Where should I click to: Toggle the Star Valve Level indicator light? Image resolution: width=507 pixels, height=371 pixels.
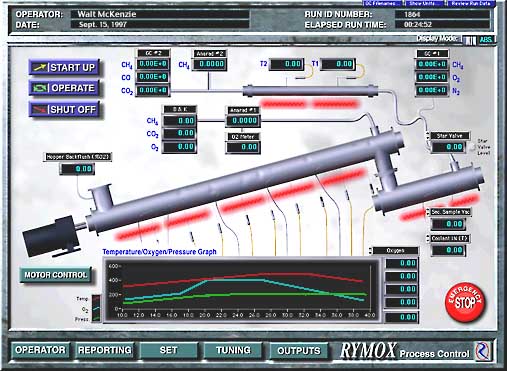click(x=472, y=147)
